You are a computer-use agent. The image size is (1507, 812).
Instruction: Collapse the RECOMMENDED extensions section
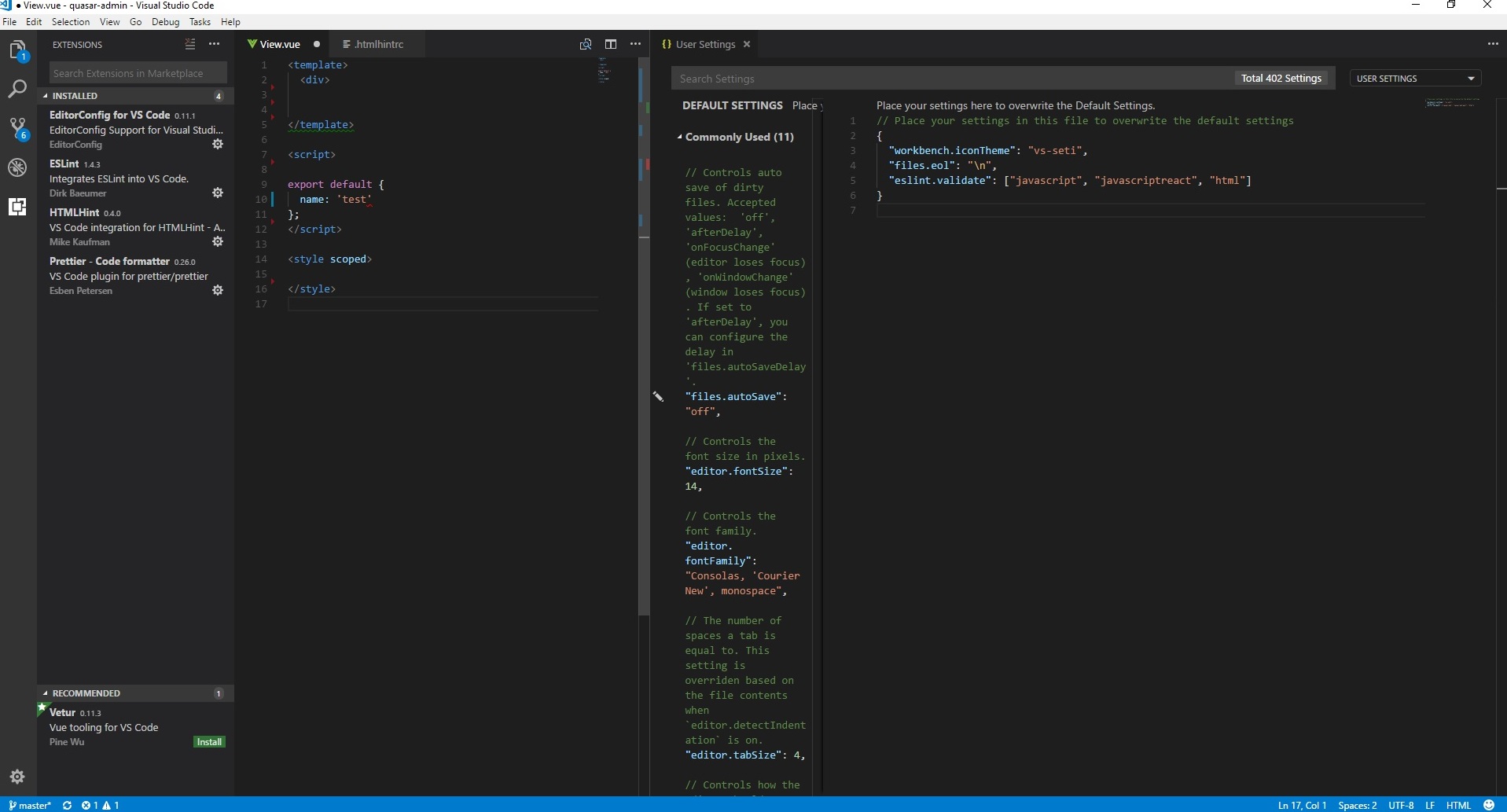point(86,693)
